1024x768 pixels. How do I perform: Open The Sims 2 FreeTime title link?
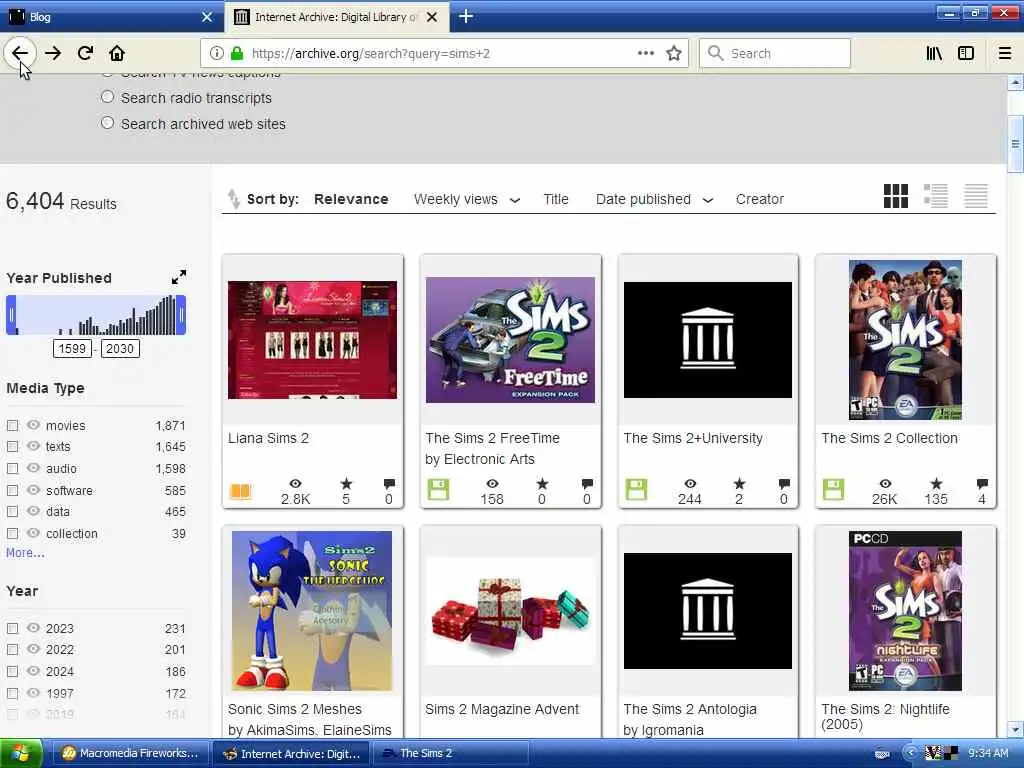tap(492, 438)
